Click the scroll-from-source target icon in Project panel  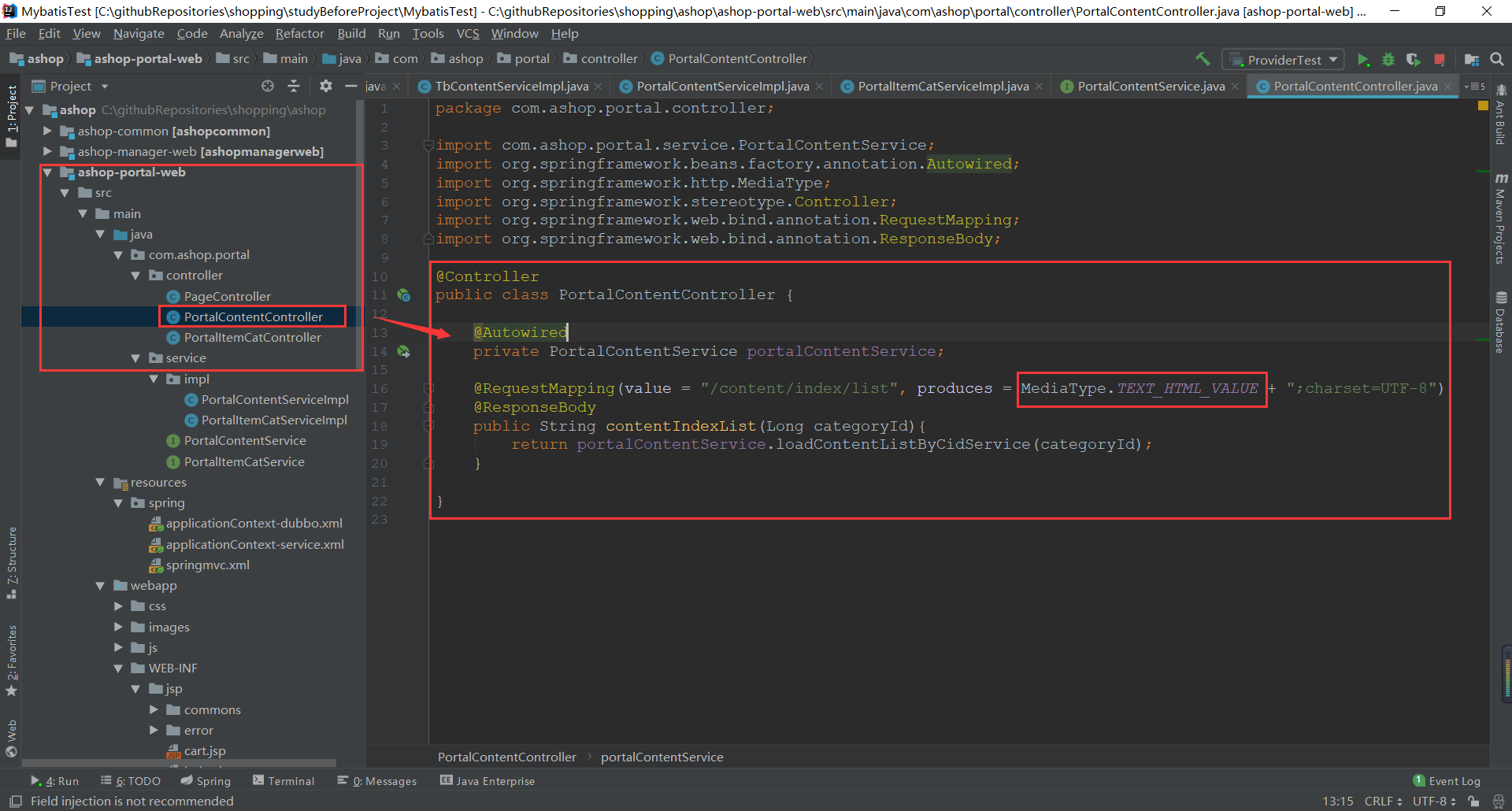point(268,86)
